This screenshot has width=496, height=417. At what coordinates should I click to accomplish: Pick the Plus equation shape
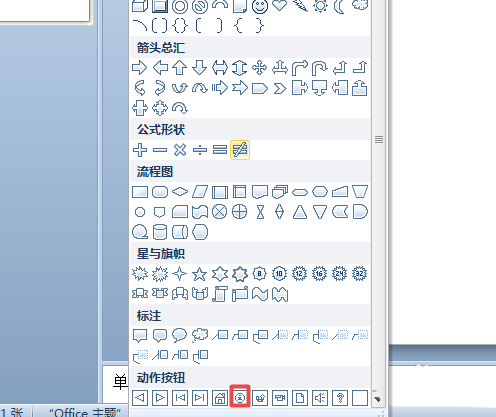pyautogui.click(x=140, y=150)
